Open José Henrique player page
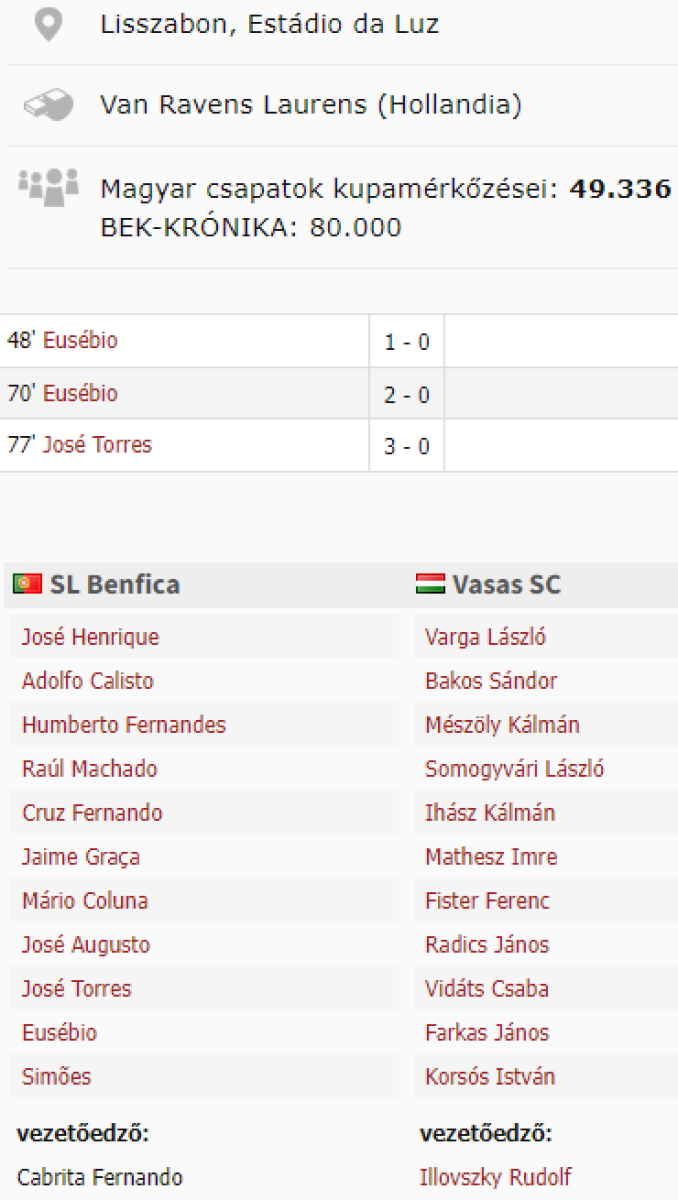Screen dimensions: 678x1200 [90, 637]
